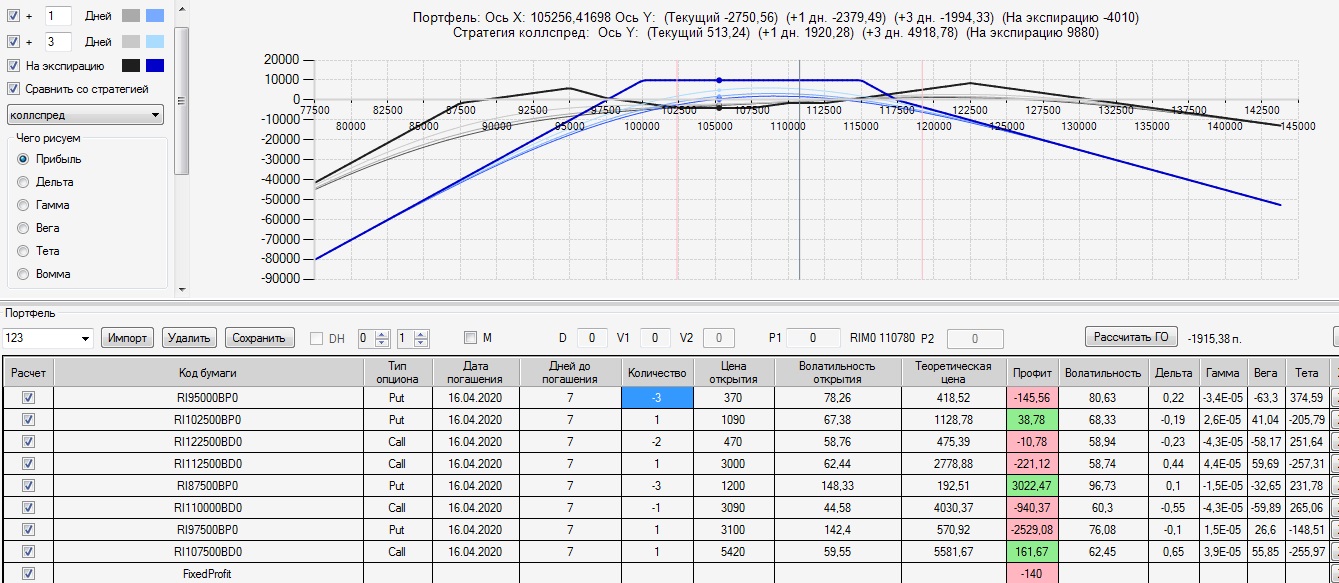Select the highlighted quantity cell -3 for RI95000BP0
Screen dimensions: 1339x583
(x=655, y=397)
